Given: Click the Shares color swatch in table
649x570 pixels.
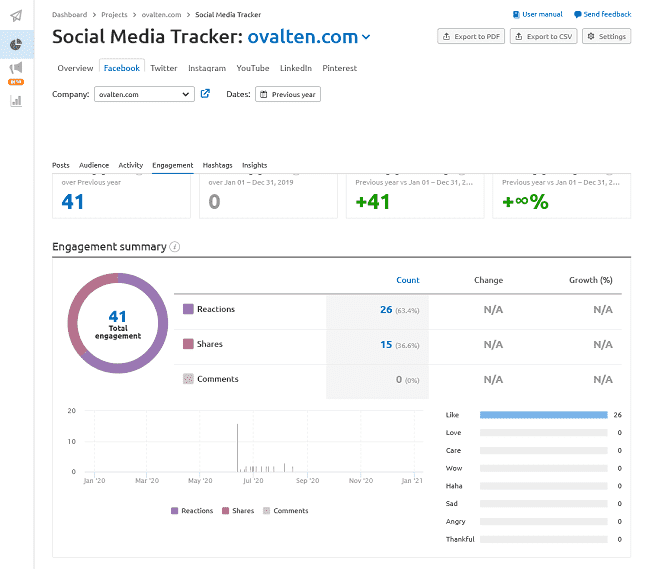Looking at the screenshot, I should 188,344.
